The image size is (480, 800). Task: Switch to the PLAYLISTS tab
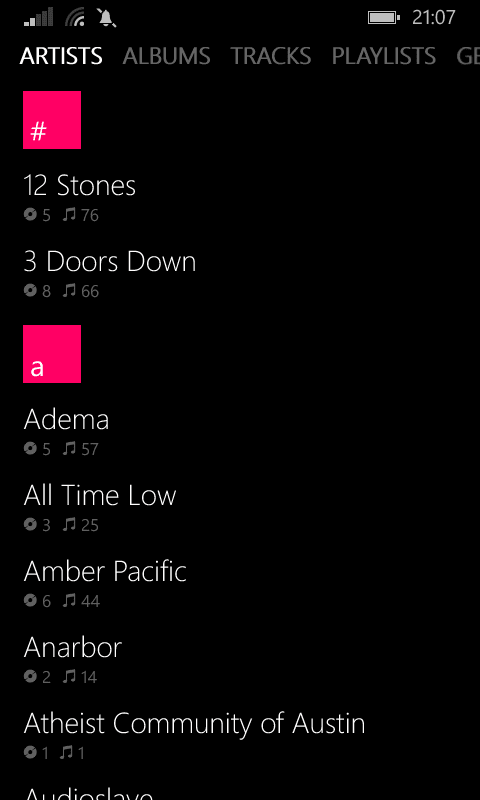tap(384, 56)
